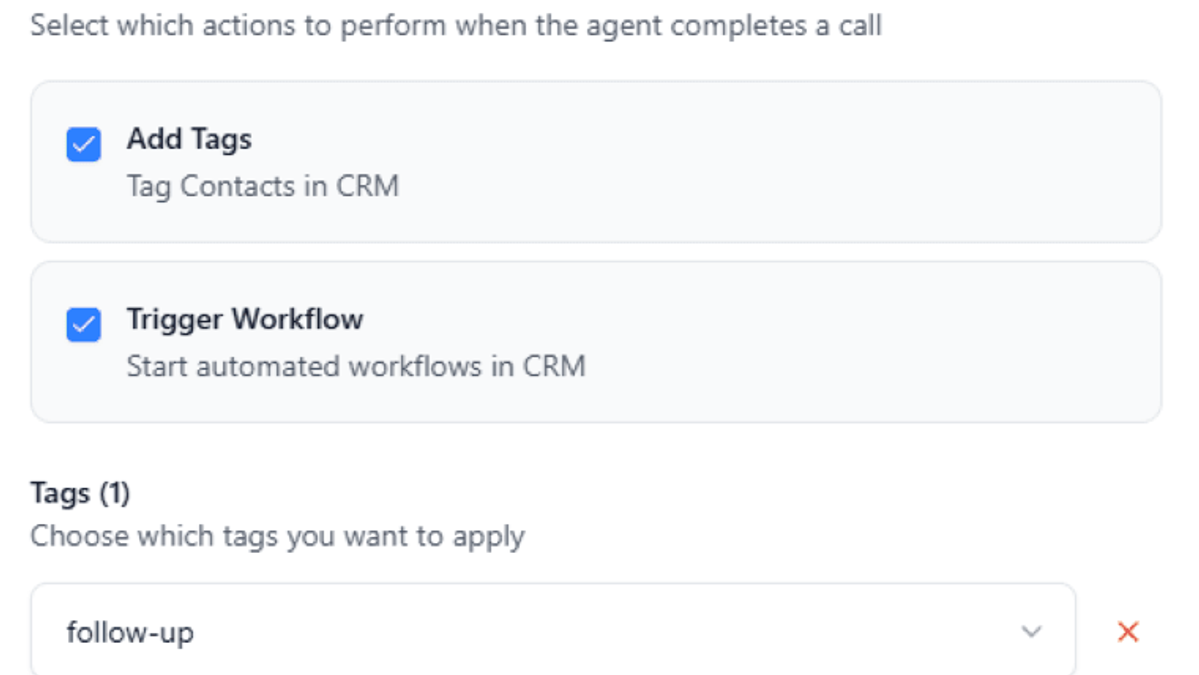Click the Select which actions to perform instruction

point(456,26)
